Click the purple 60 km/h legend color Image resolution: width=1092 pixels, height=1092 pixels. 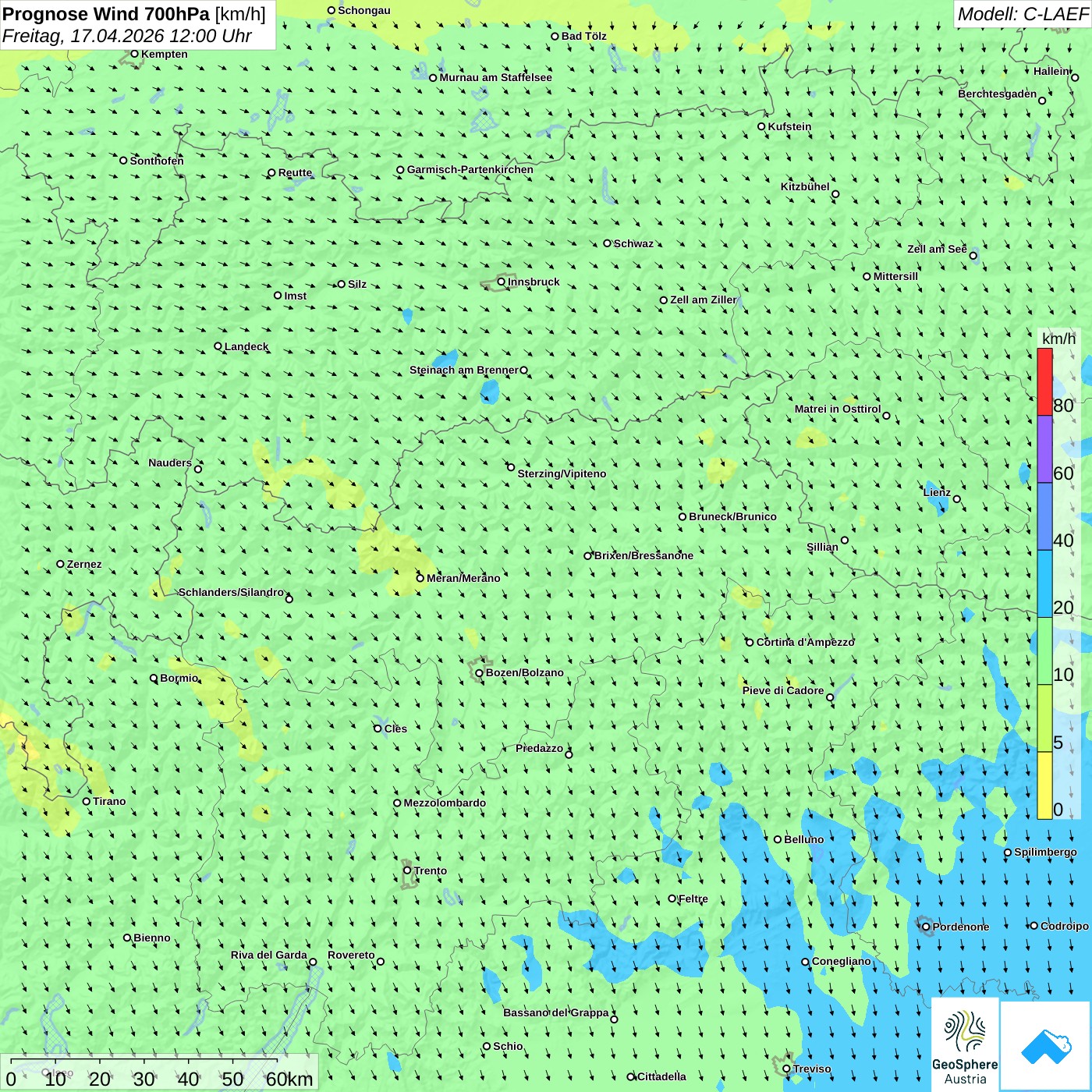point(1044,449)
